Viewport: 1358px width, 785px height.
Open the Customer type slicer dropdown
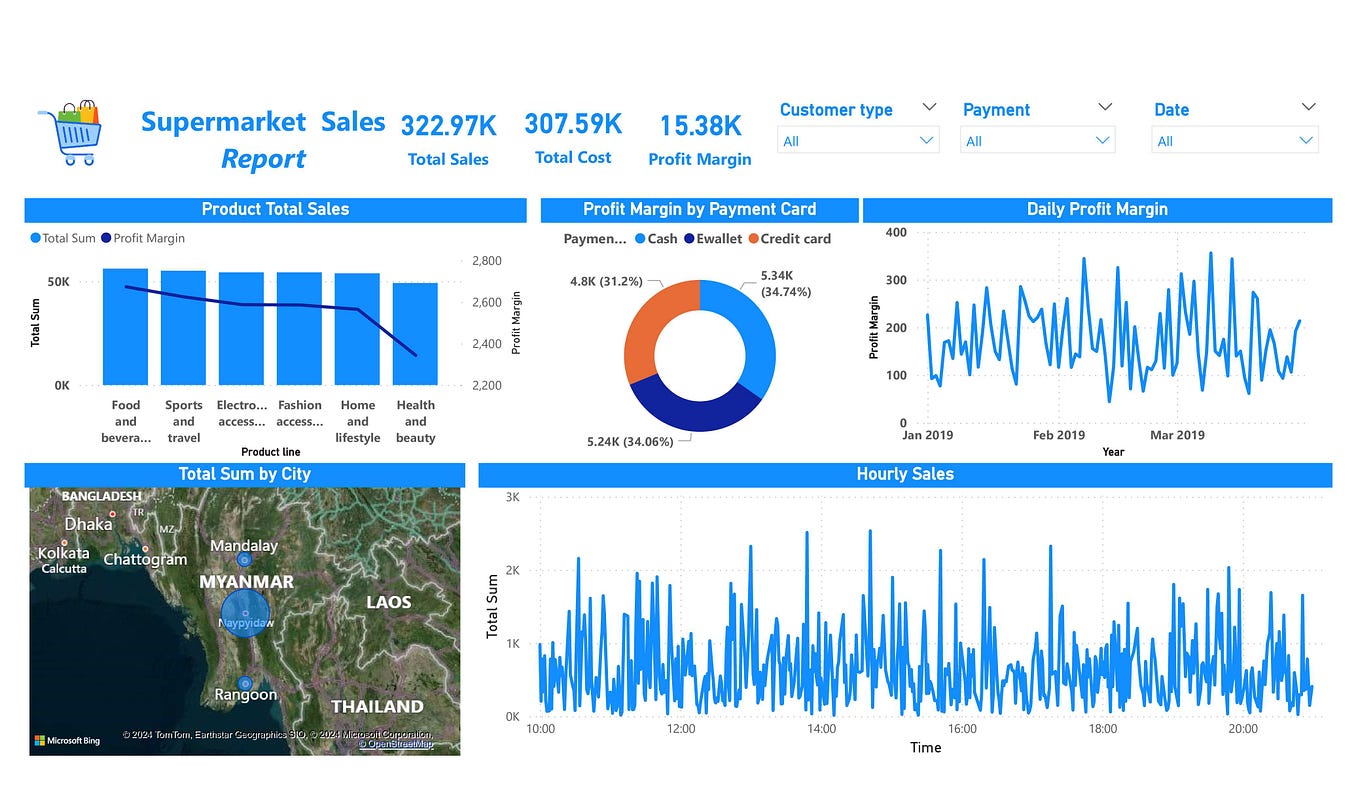[929, 140]
